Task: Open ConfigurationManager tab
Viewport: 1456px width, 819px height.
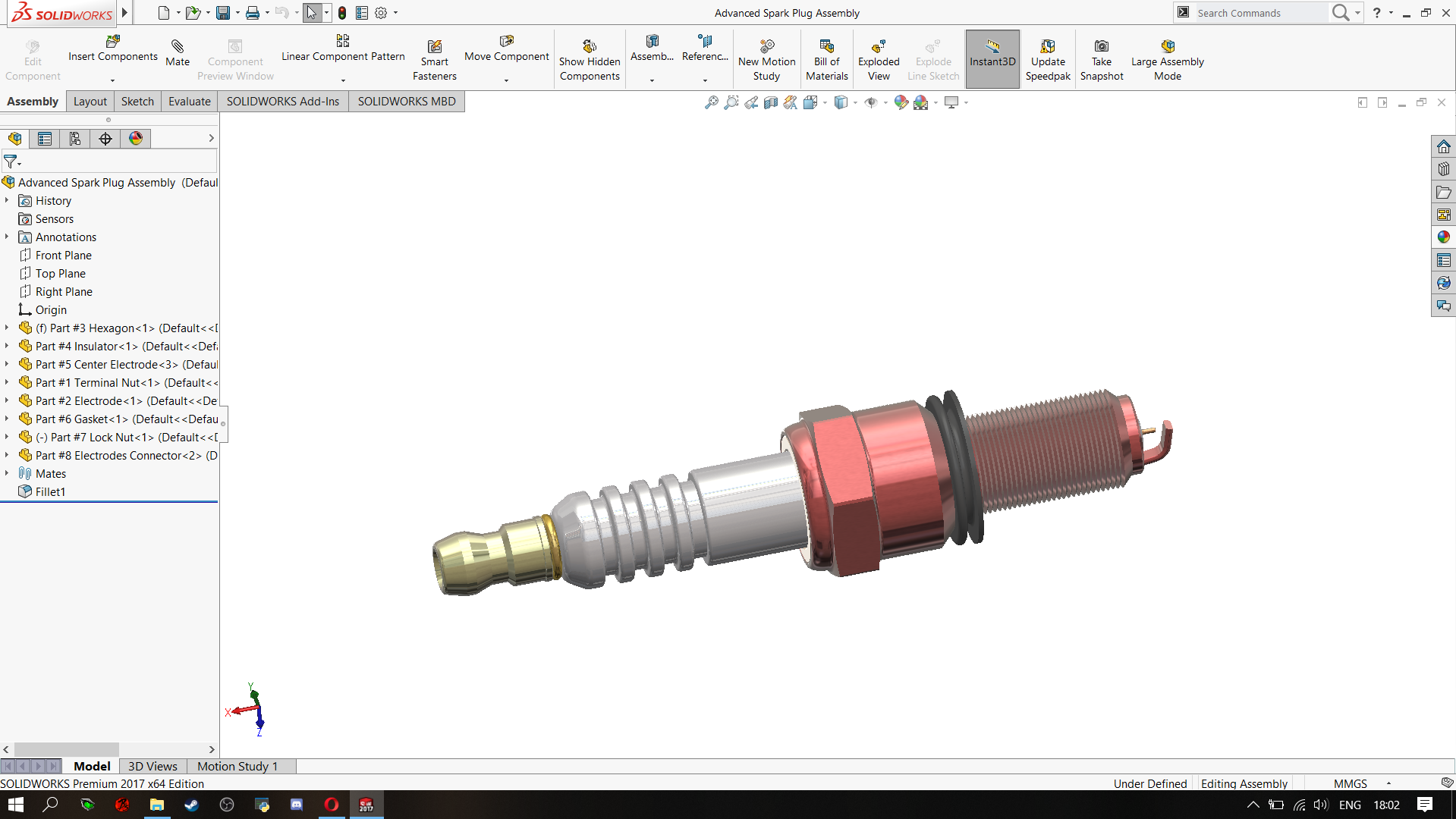Action: (x=75, y=139)
